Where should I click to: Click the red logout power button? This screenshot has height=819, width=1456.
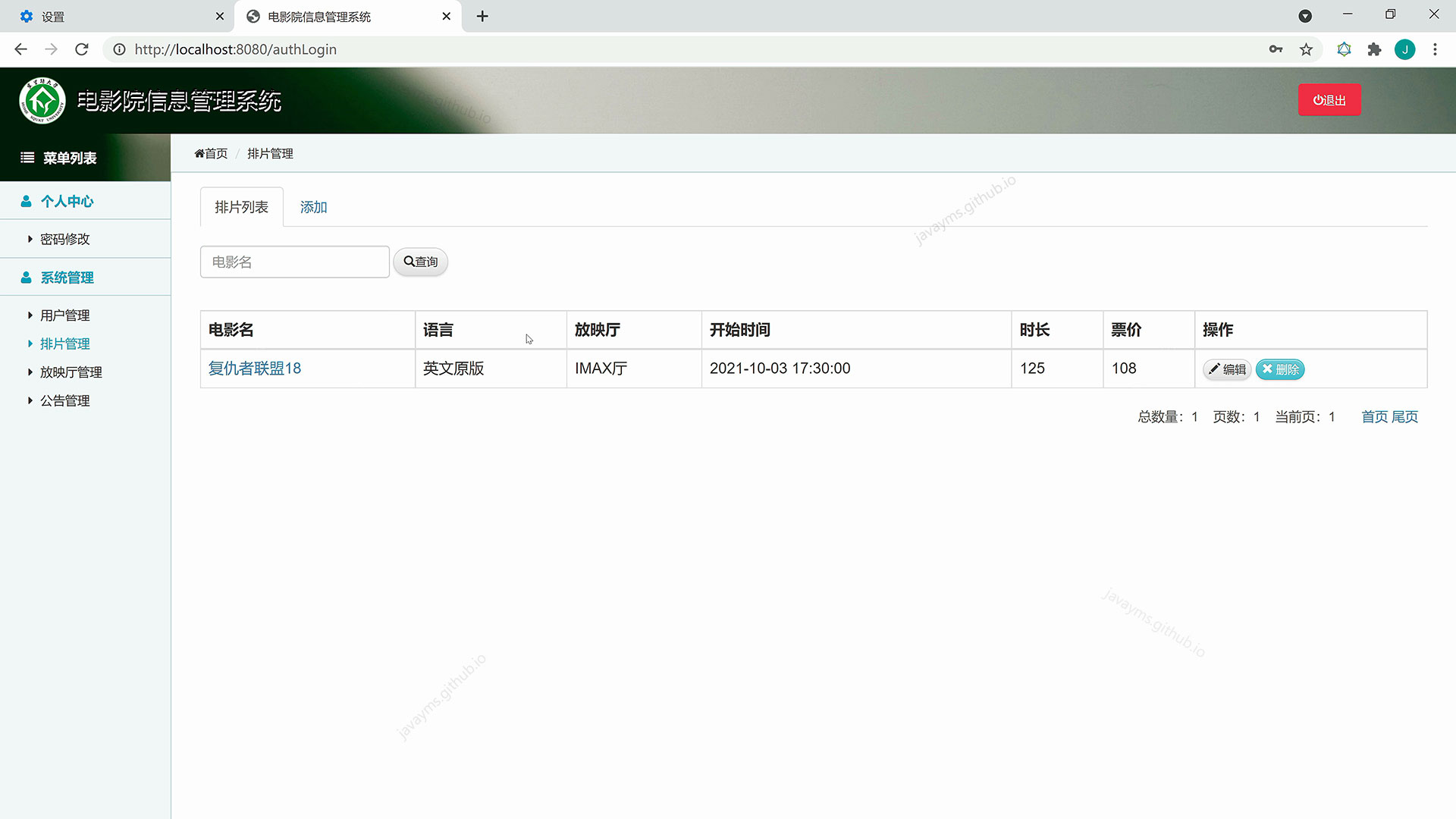tap(1329, 100)
